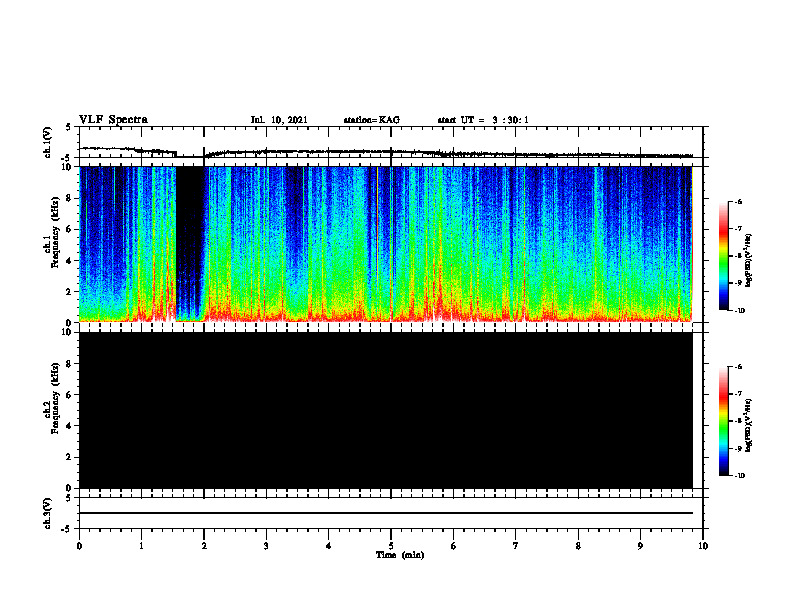Click the ch.2 color scale bar
The width and height of the screenshot is (792, 612).
point(724,421)
